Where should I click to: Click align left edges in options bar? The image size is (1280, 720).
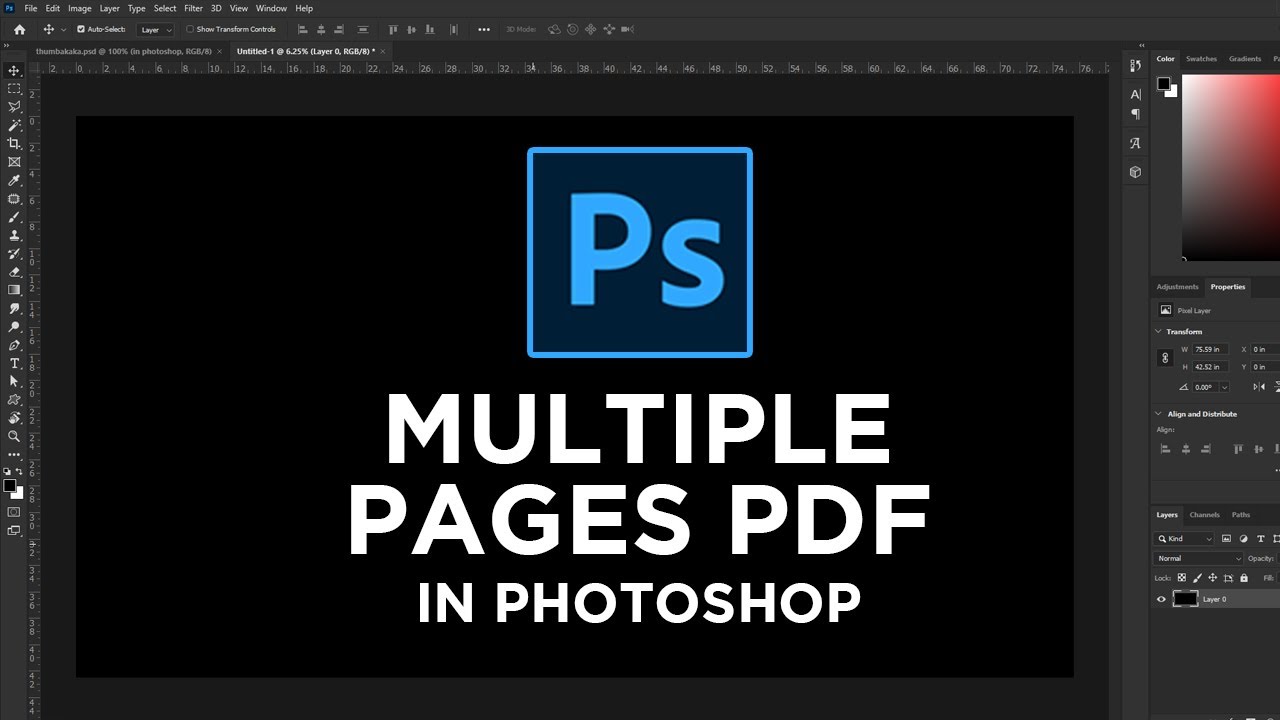pos(303,29)
